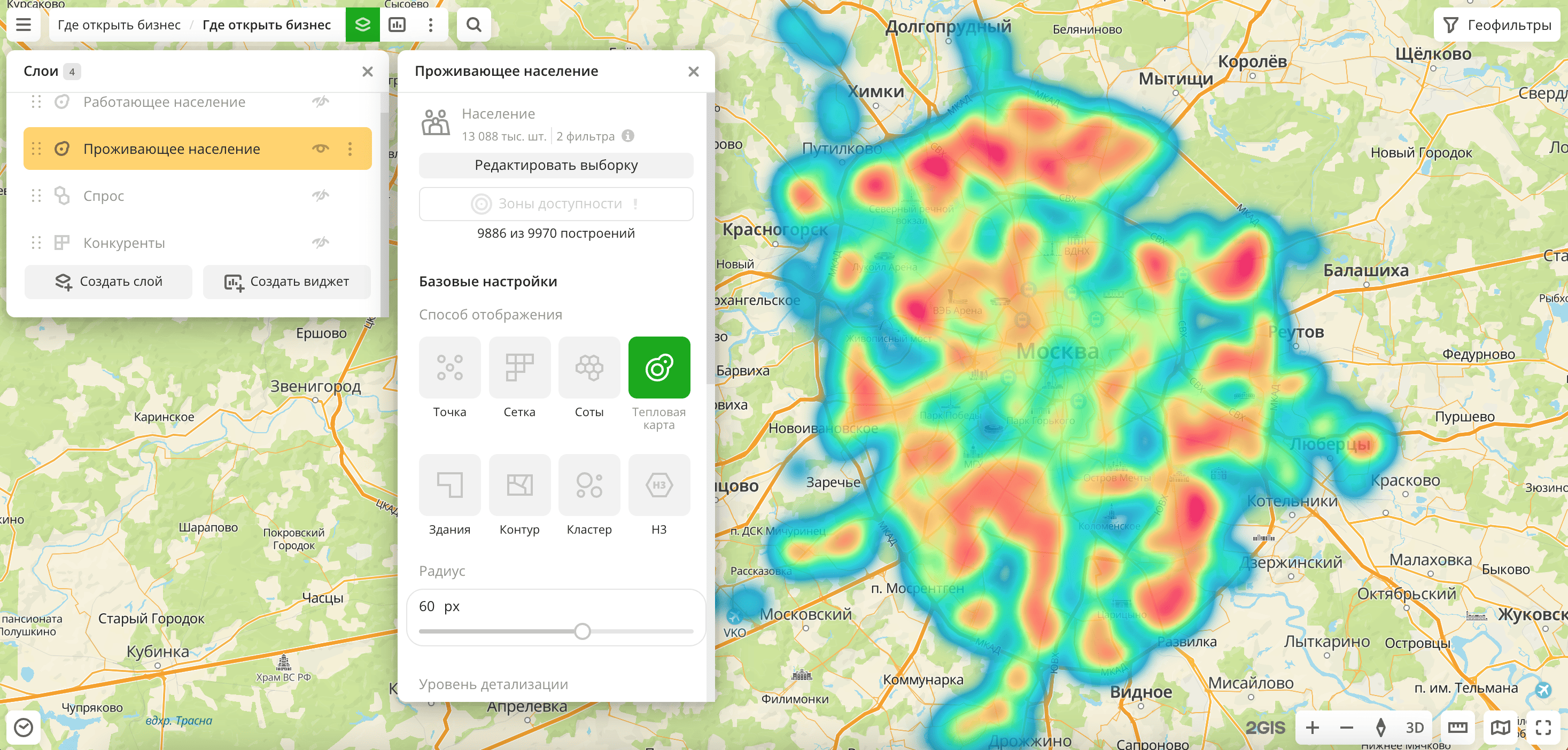Click Создать слой button

(x=108, y=282)
